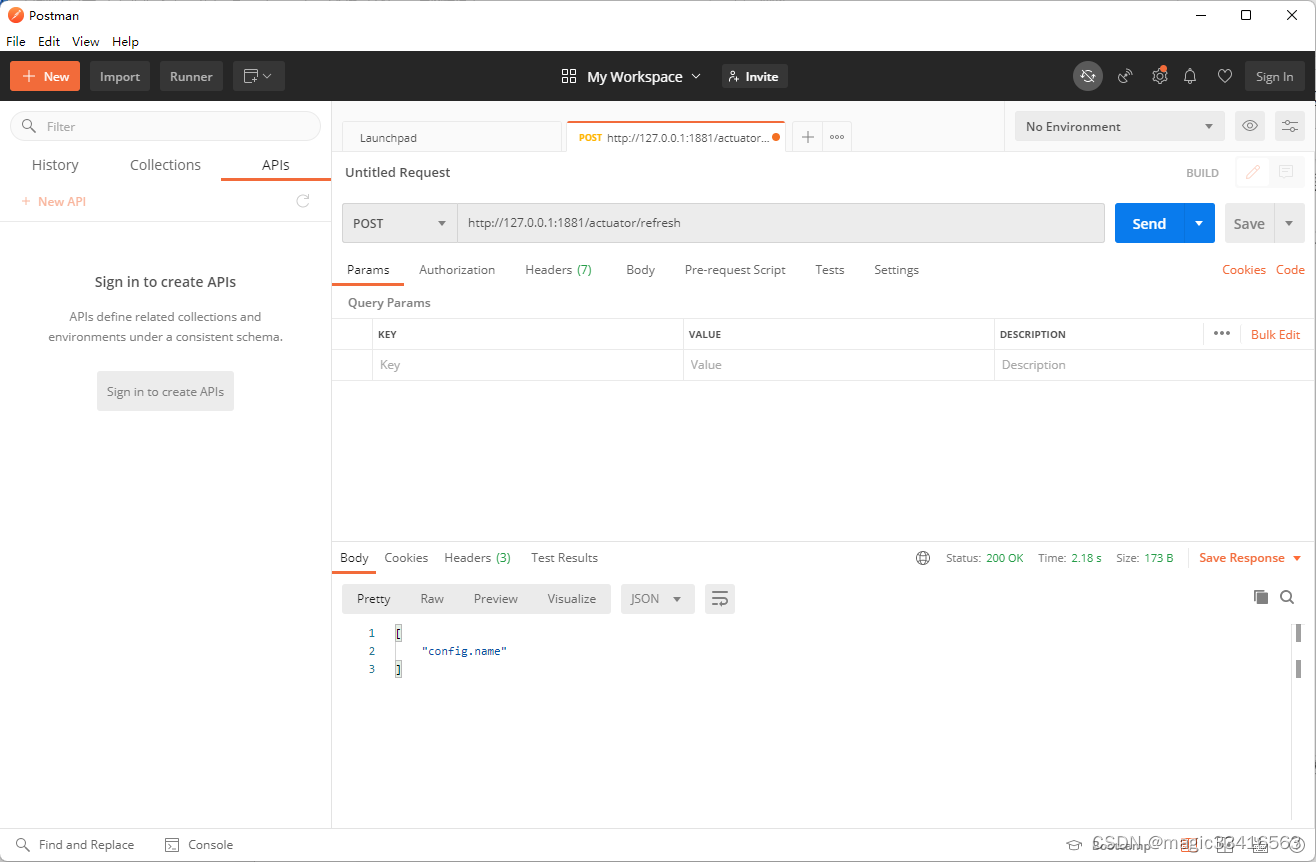The image size is (1316, 862).
Task: Add a new request tab with plus
Action: (808, 137)
